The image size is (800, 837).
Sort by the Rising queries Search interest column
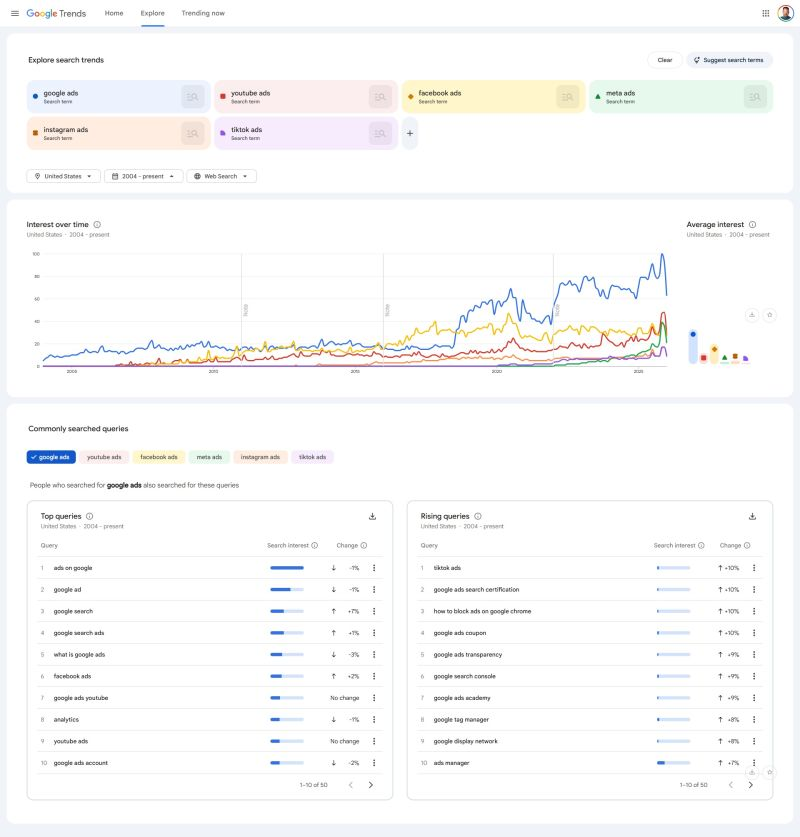(x=674, y=546)
